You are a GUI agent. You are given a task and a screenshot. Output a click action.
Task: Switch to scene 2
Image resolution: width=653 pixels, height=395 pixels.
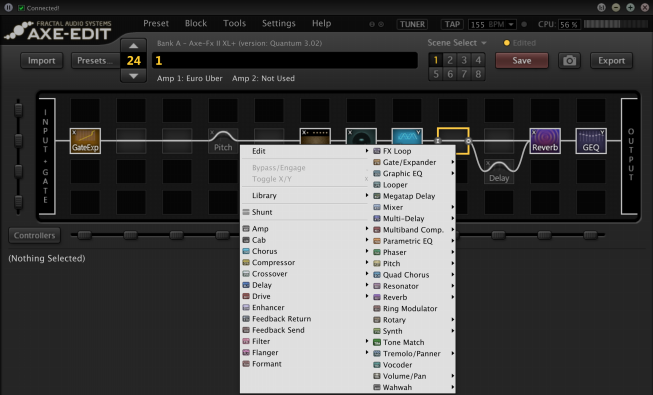click(450, 60)
